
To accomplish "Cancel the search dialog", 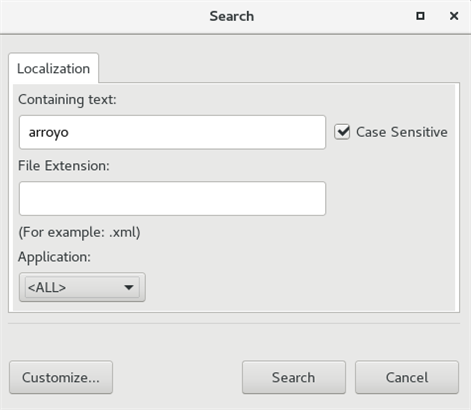I will point(407,377).
